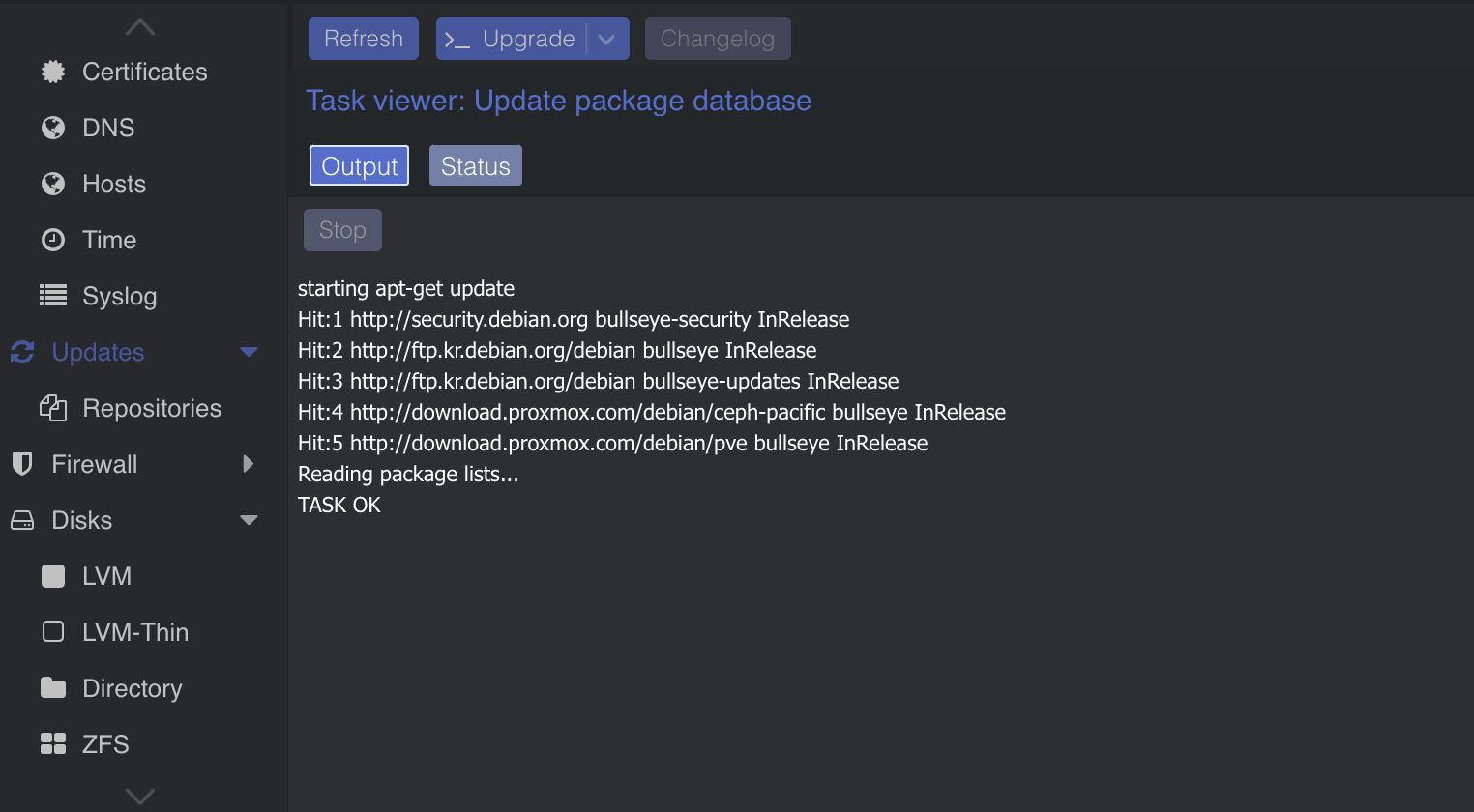Viewport: 1474px width, 812px height.
Task: Collapse the Updates section arrow
Action: (x=249, y=352)
